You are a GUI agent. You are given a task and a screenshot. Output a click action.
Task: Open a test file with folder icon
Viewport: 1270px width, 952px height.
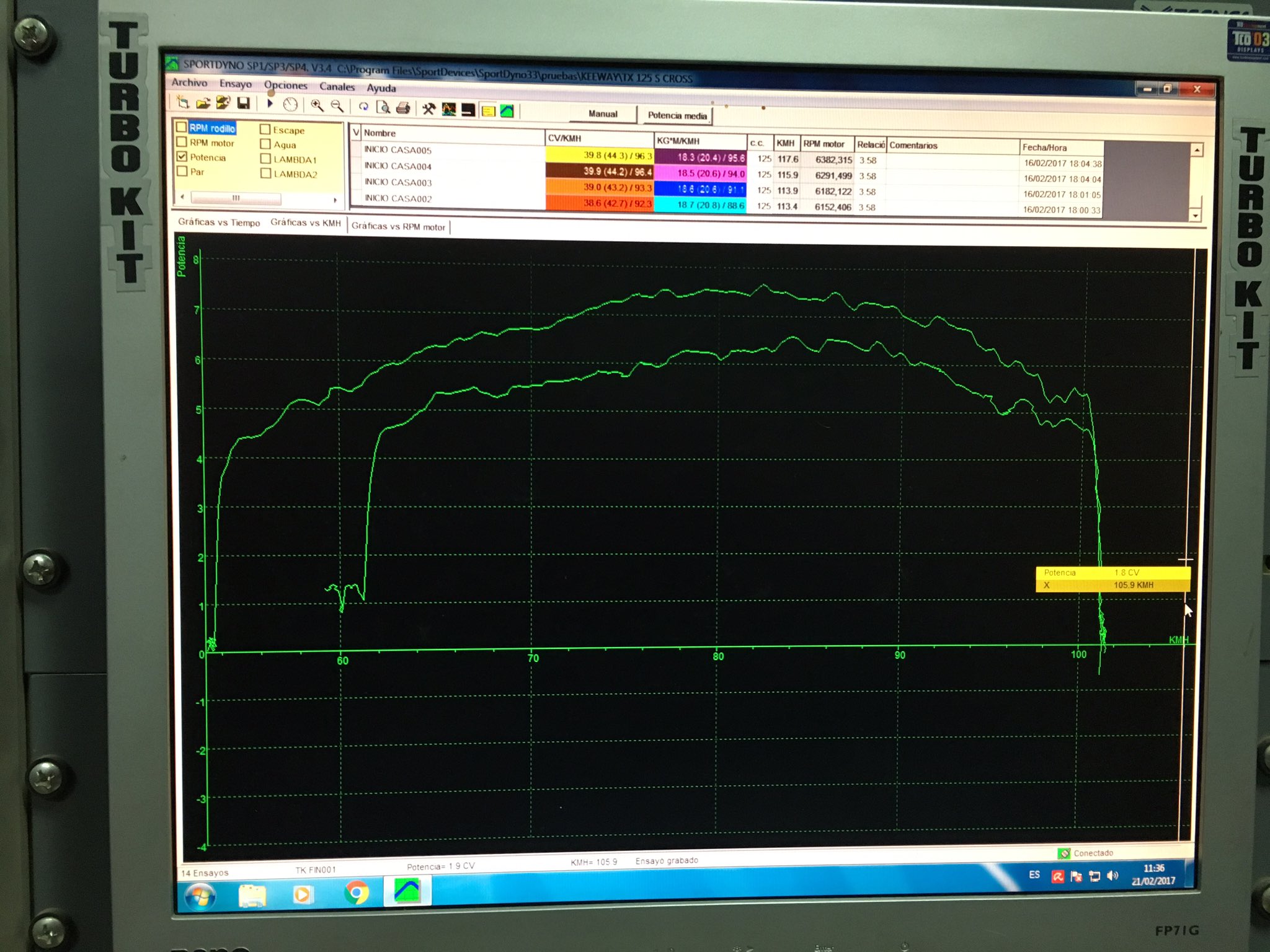[x=203, y=102]
